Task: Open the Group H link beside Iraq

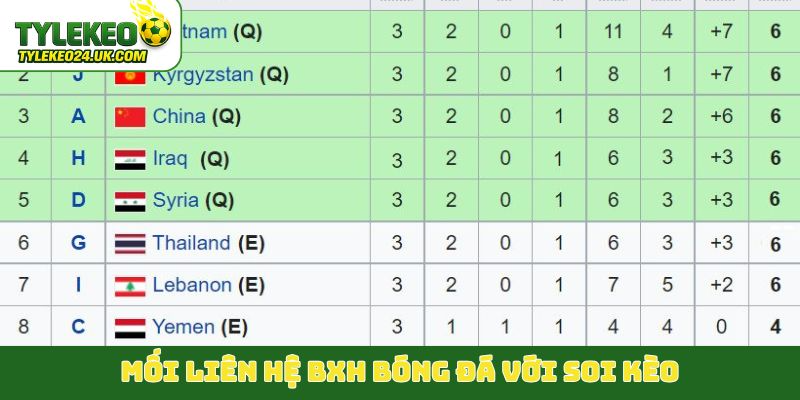Action: (78, 158)
